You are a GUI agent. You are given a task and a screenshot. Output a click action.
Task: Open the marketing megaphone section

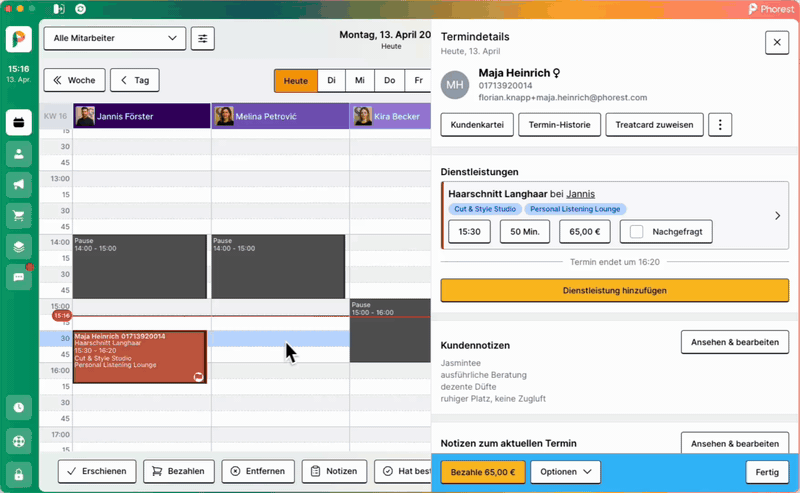tap(18, 185)
